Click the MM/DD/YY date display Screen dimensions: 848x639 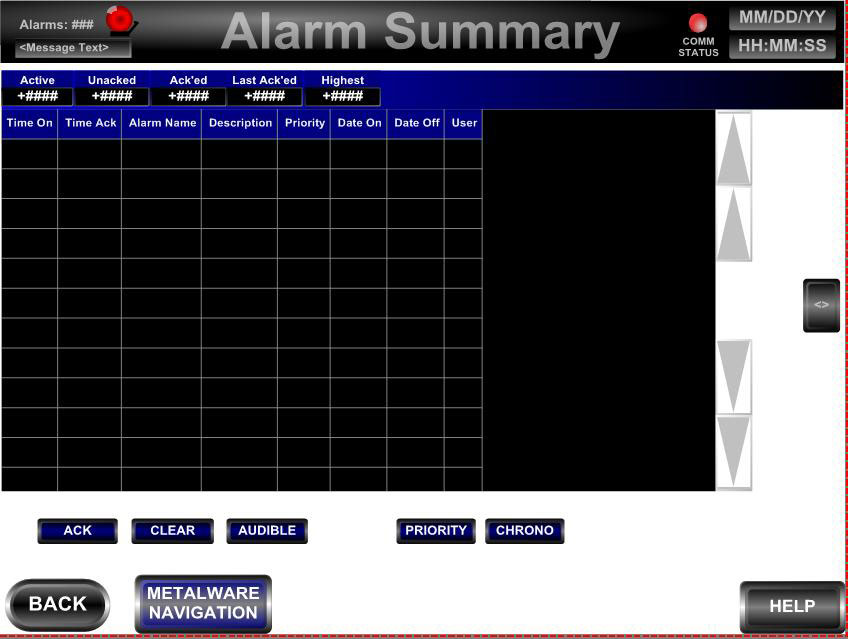782,18
